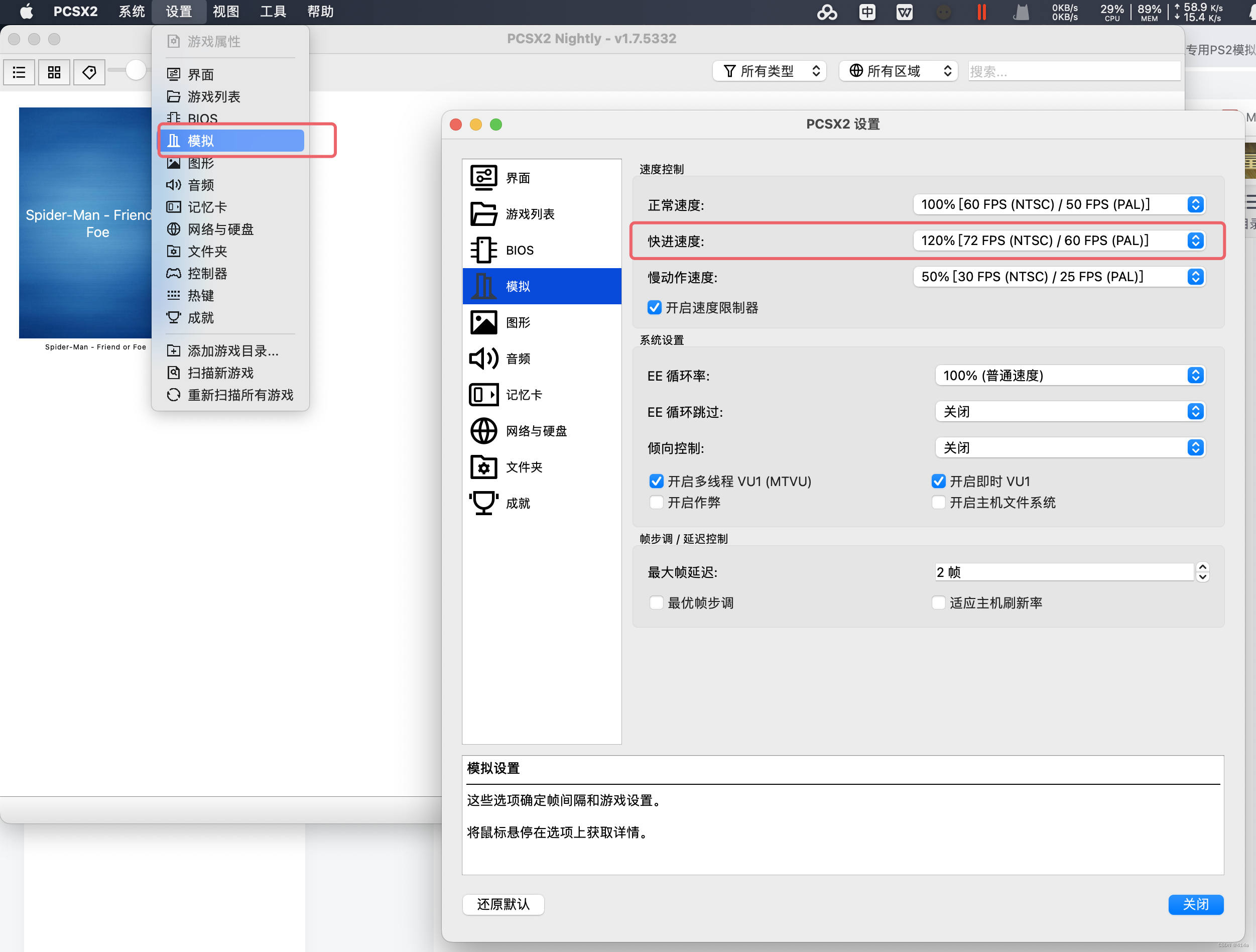Open the 音频 settings page
Image resolution: width=1256 pixels, height=952 pixels.
[517, 359]
